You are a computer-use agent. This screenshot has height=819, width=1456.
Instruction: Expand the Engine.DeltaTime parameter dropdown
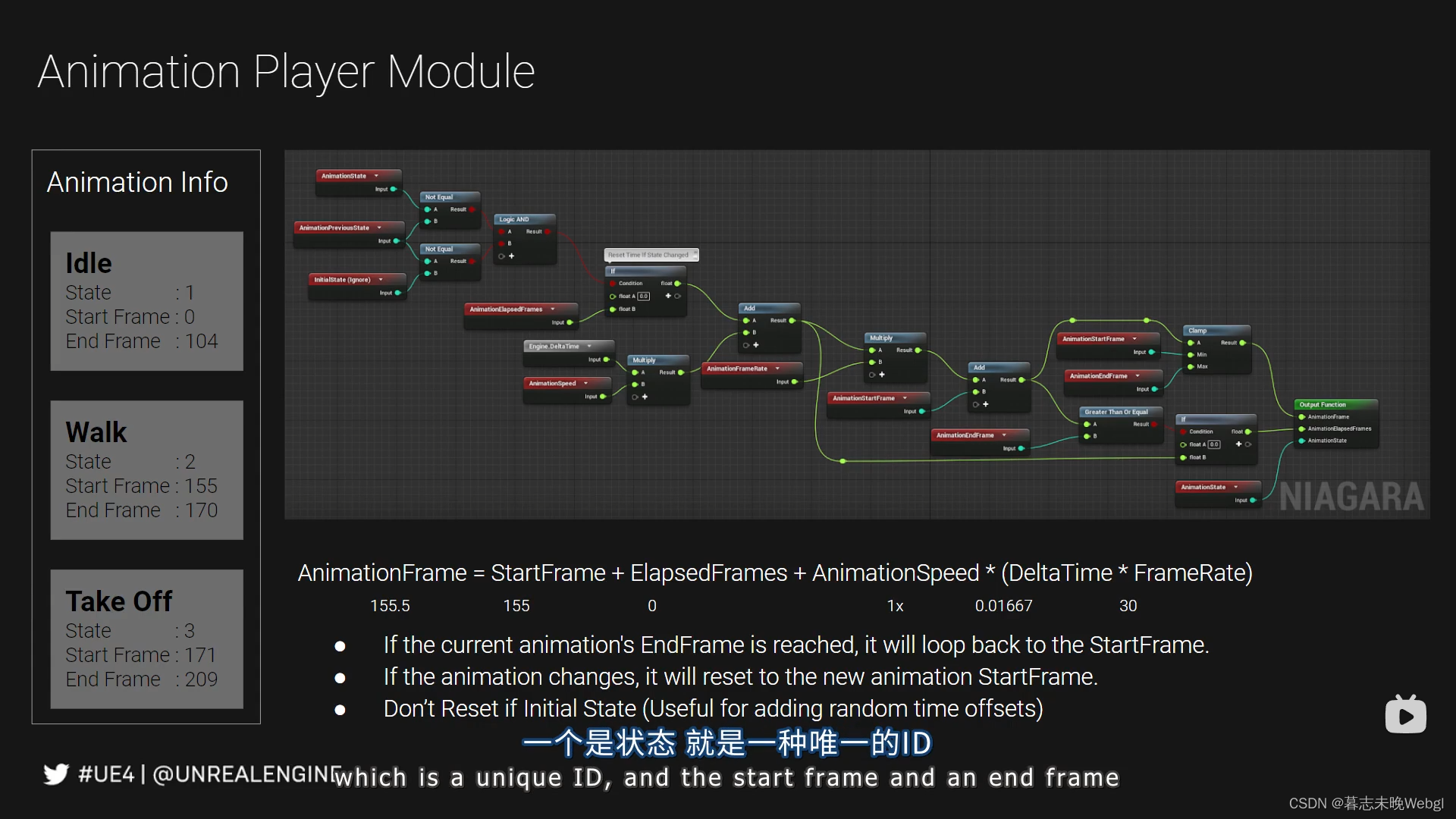[x=589, y=347]
